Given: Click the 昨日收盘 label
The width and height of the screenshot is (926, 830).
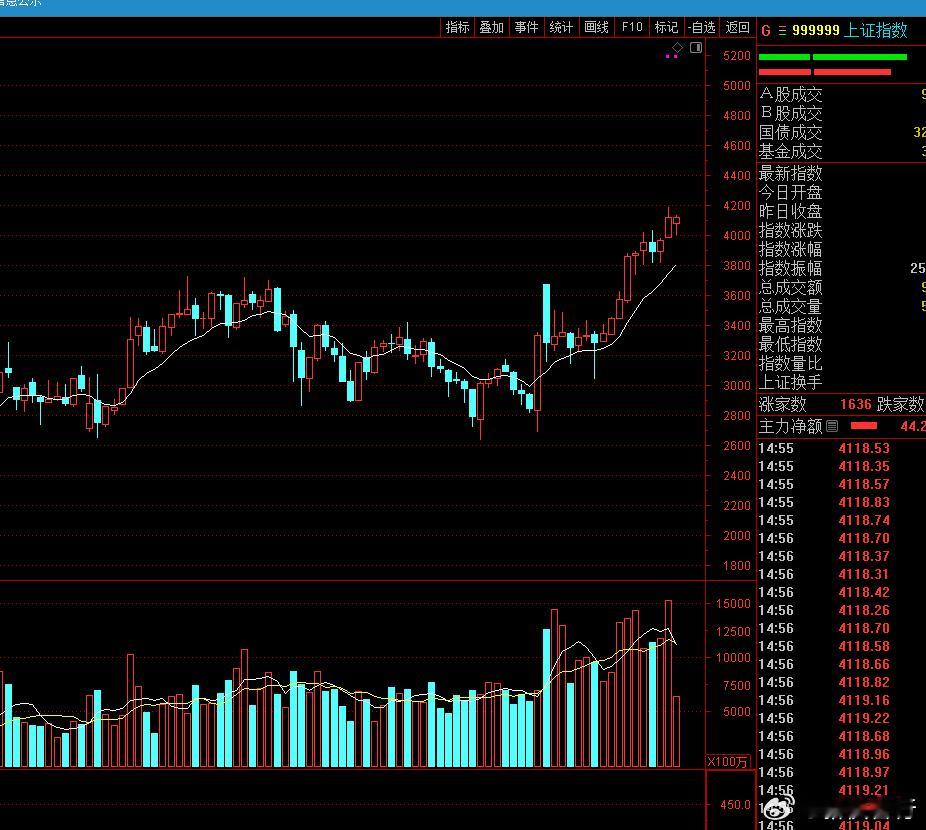Looking at the screenshot, I should (790, 211).
